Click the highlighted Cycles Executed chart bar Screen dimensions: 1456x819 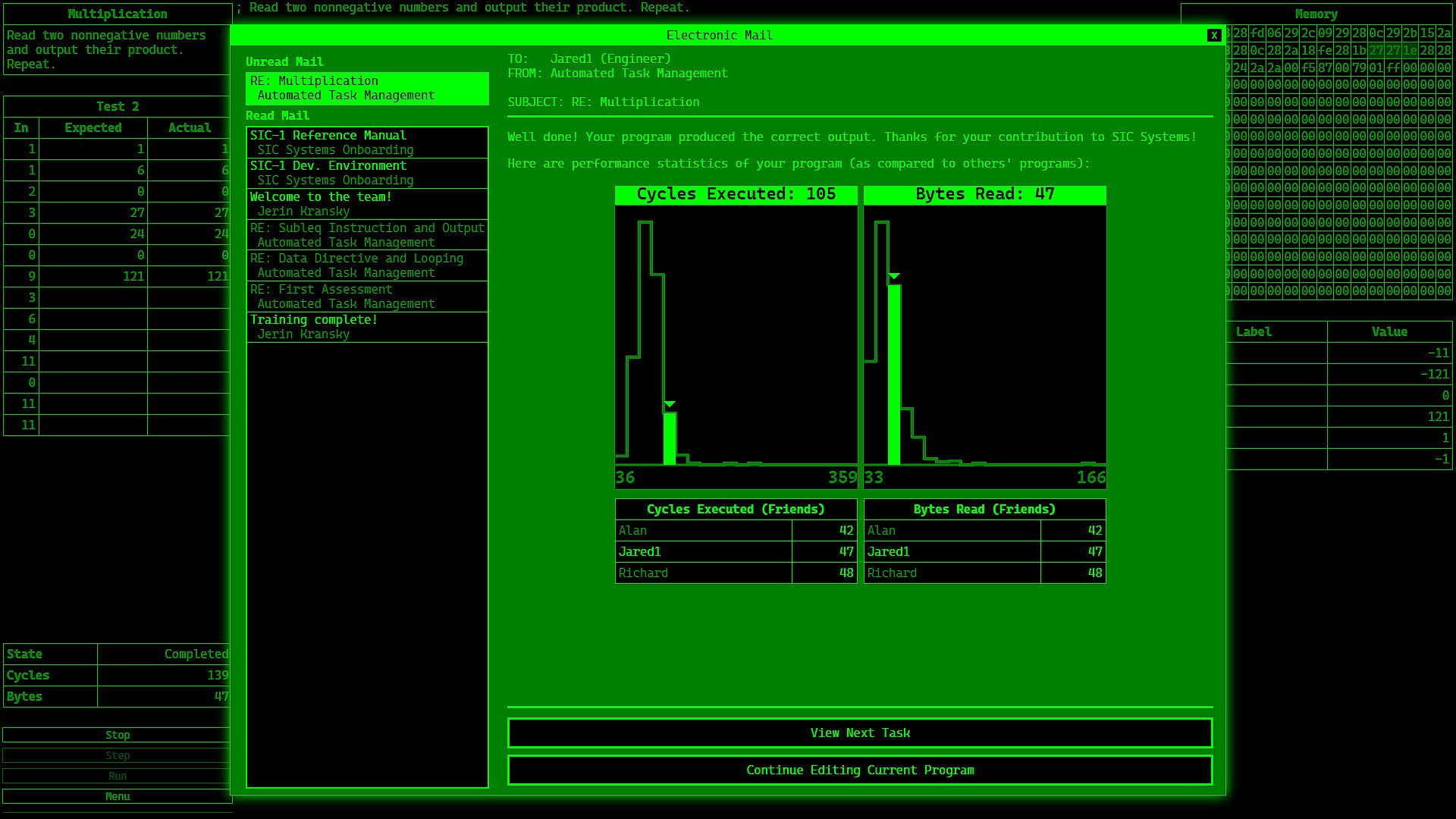point(669,438)
